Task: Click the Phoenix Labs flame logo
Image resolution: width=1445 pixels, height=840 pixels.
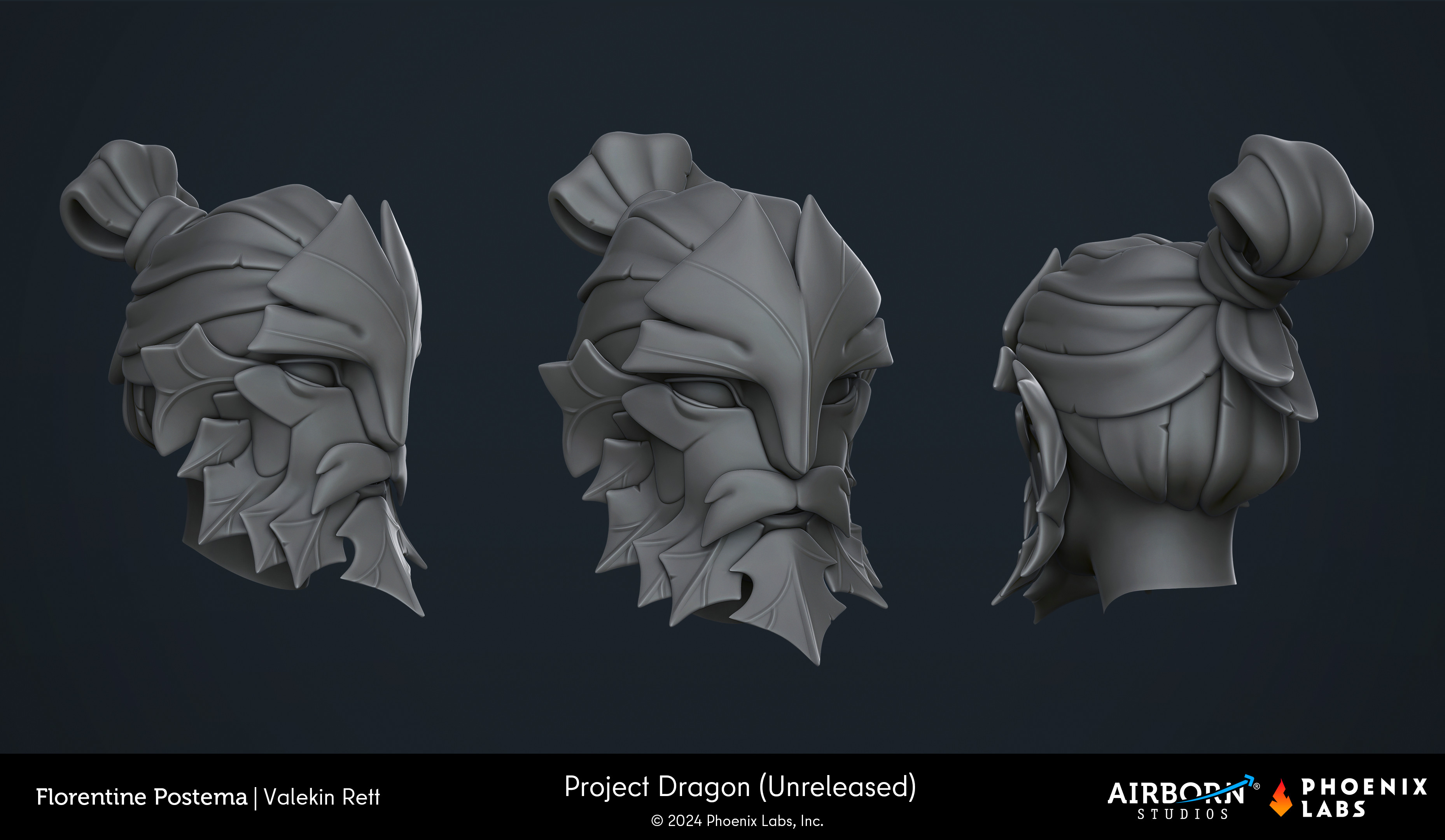Action: point(1281,798)
